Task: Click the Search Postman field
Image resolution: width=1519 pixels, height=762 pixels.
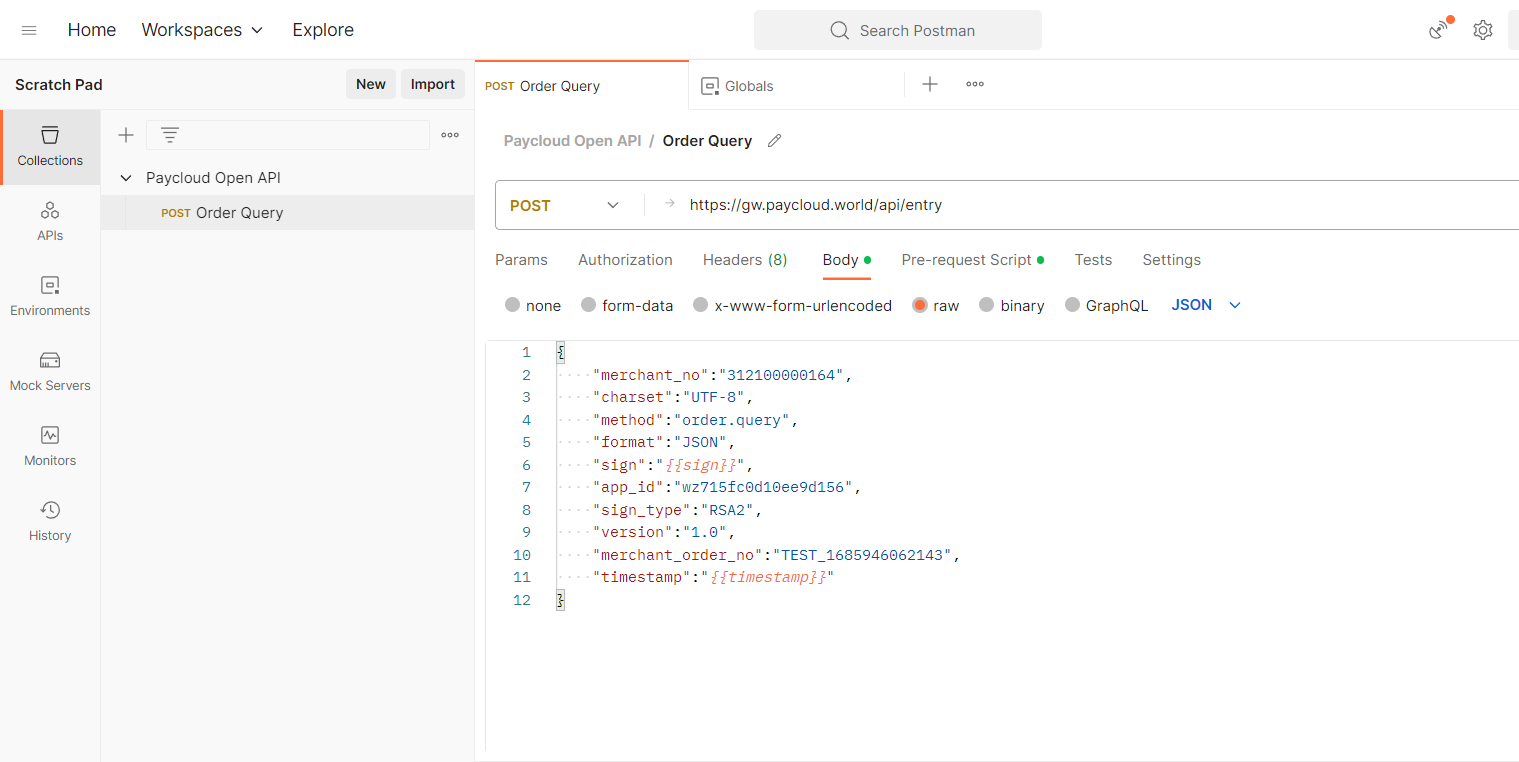Action: click(898, 30)
